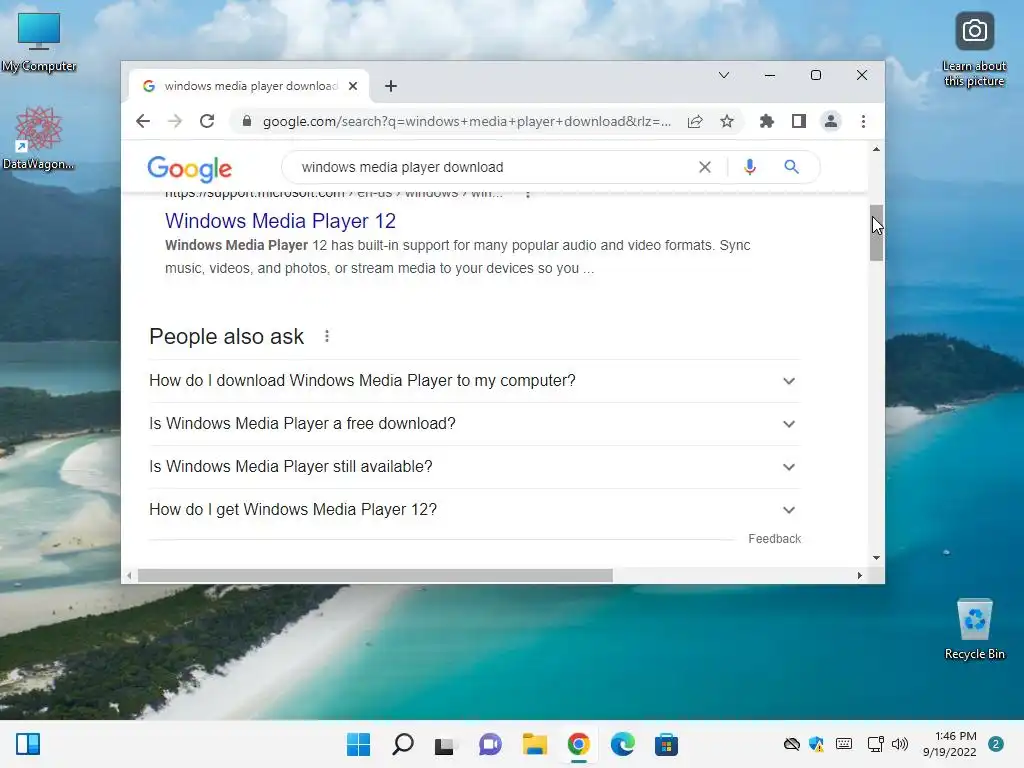
Task: Click the Google logo
Action: pyautogui.click(x=189, y=168)
